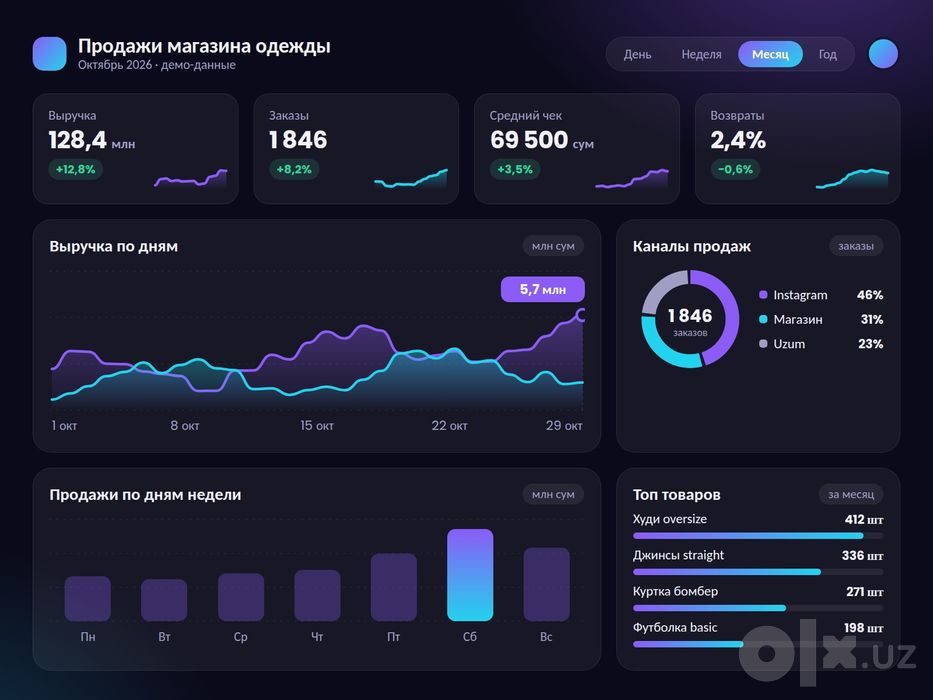Switch period to Неделя
The image size is (933, 700).
pos(701,54)
